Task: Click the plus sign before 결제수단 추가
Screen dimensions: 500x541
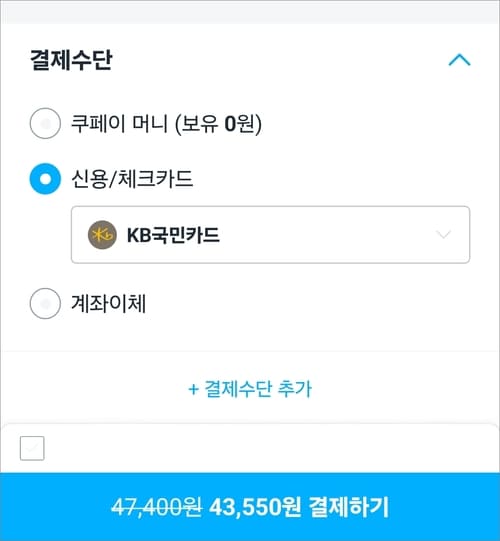Action: [194, 390]
